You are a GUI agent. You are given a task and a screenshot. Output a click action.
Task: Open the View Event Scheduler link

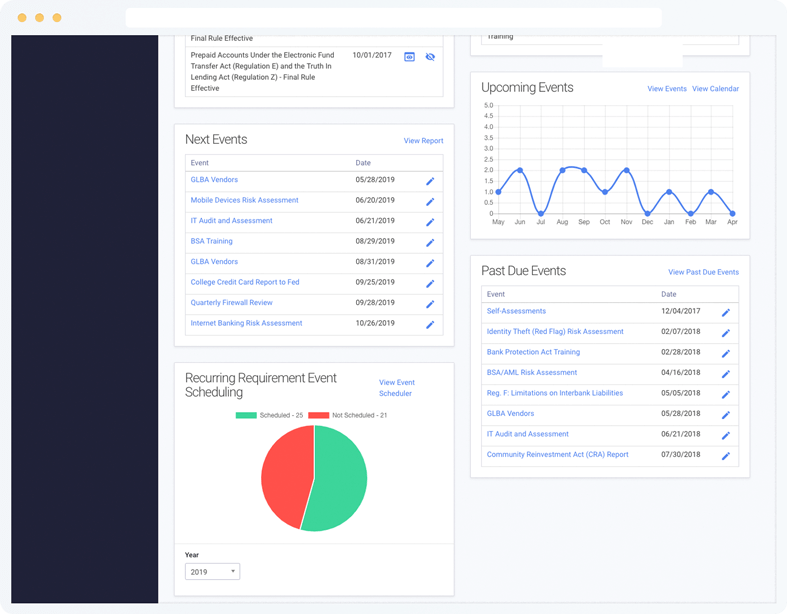click(x=397, y=388)
